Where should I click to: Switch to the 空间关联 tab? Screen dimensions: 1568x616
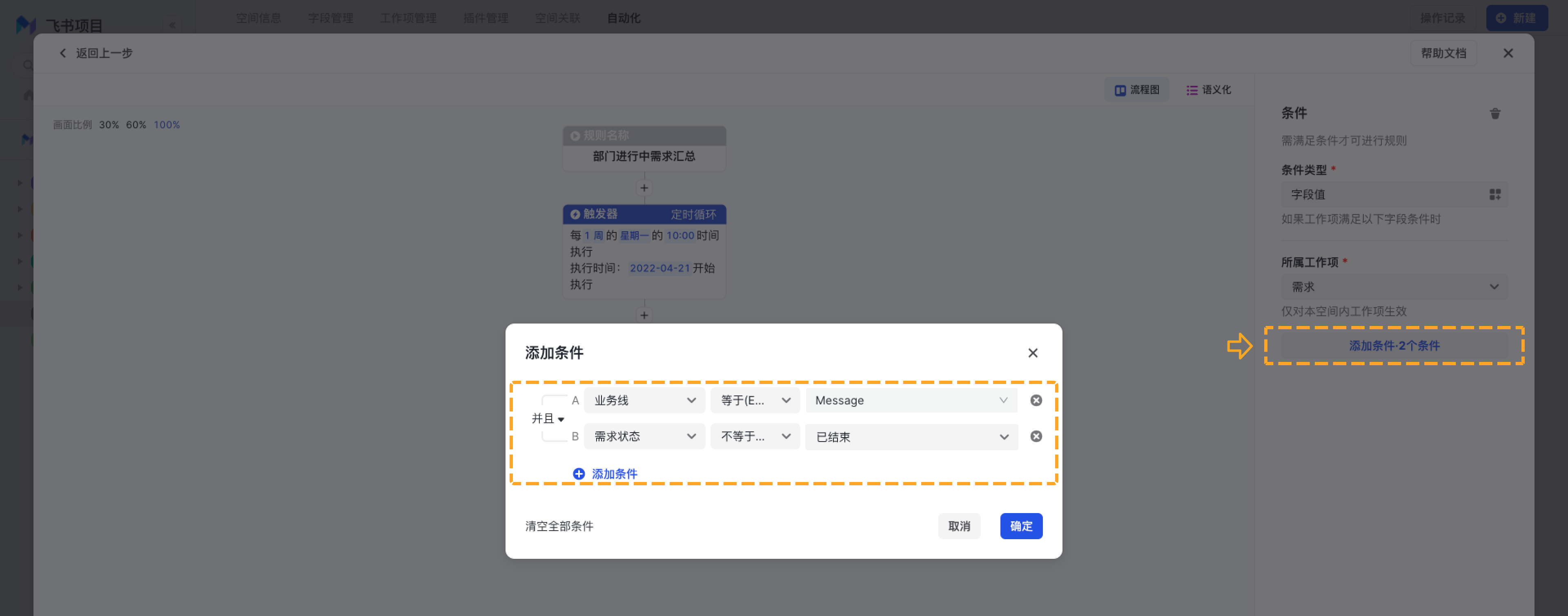[x=557, y=18]
